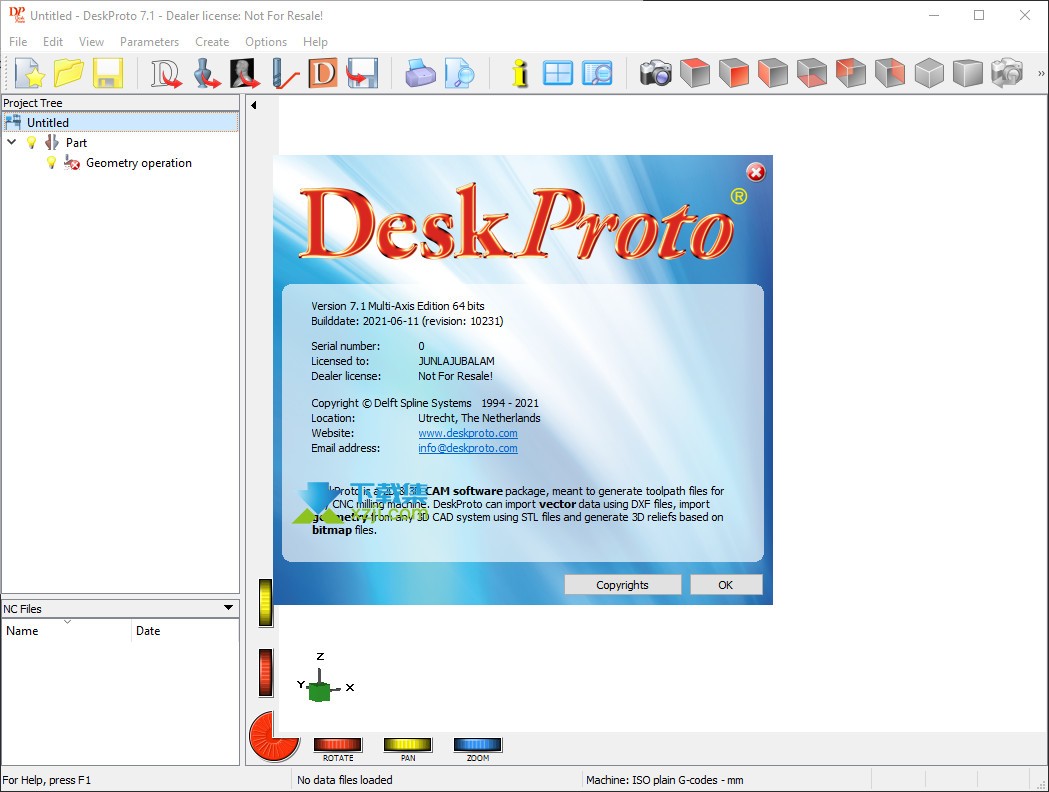Click the yellow vertical thumbwheel
The height and width of the screenshot is (792, 1049).
pos(266,603)
